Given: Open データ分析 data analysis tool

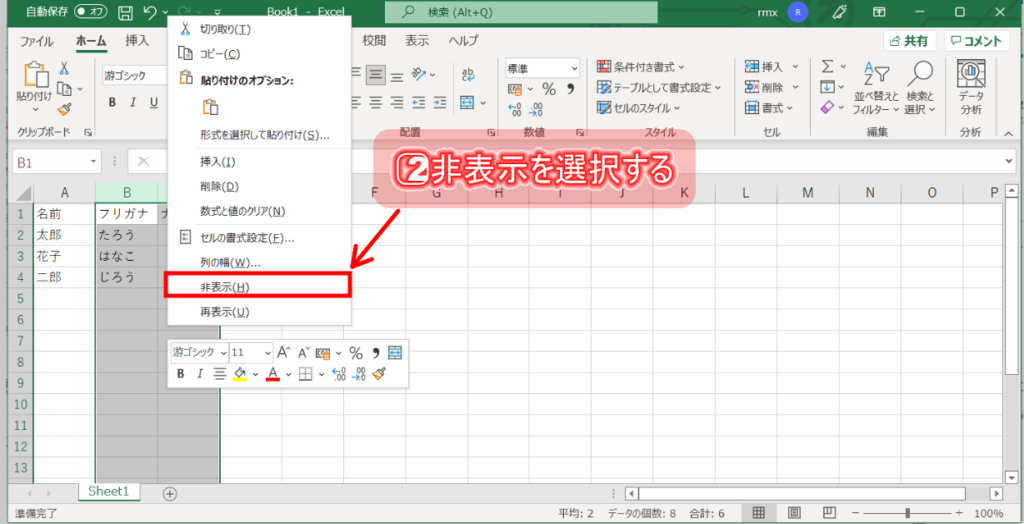Looking at the screenshot, I should click(970, 86).
